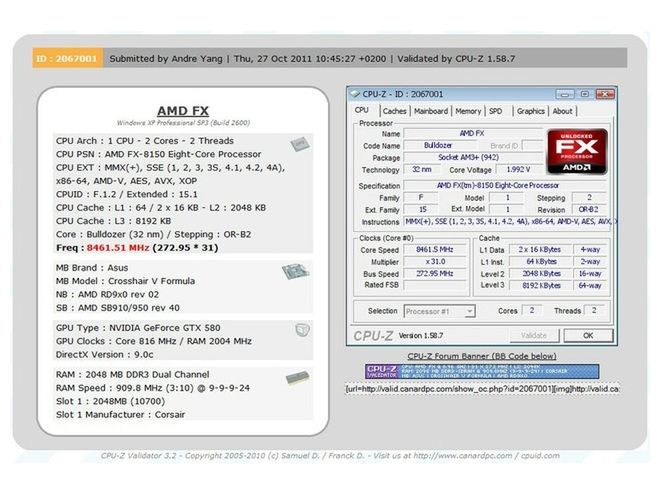Click the CPU-Z Validator forum banner image
660x493 pixels.
coord(482,371)
